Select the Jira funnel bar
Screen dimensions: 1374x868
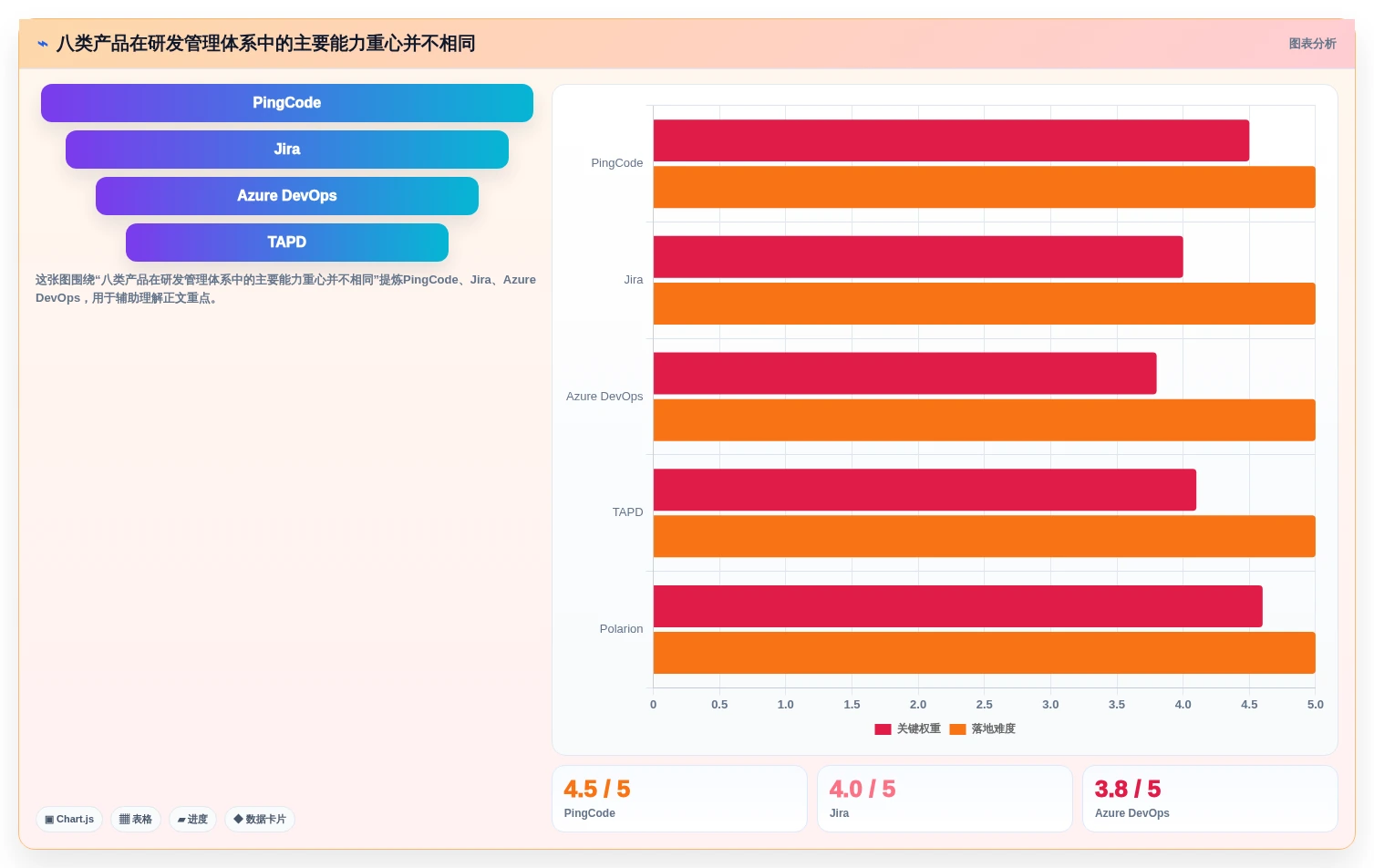[x=287, y=150]
